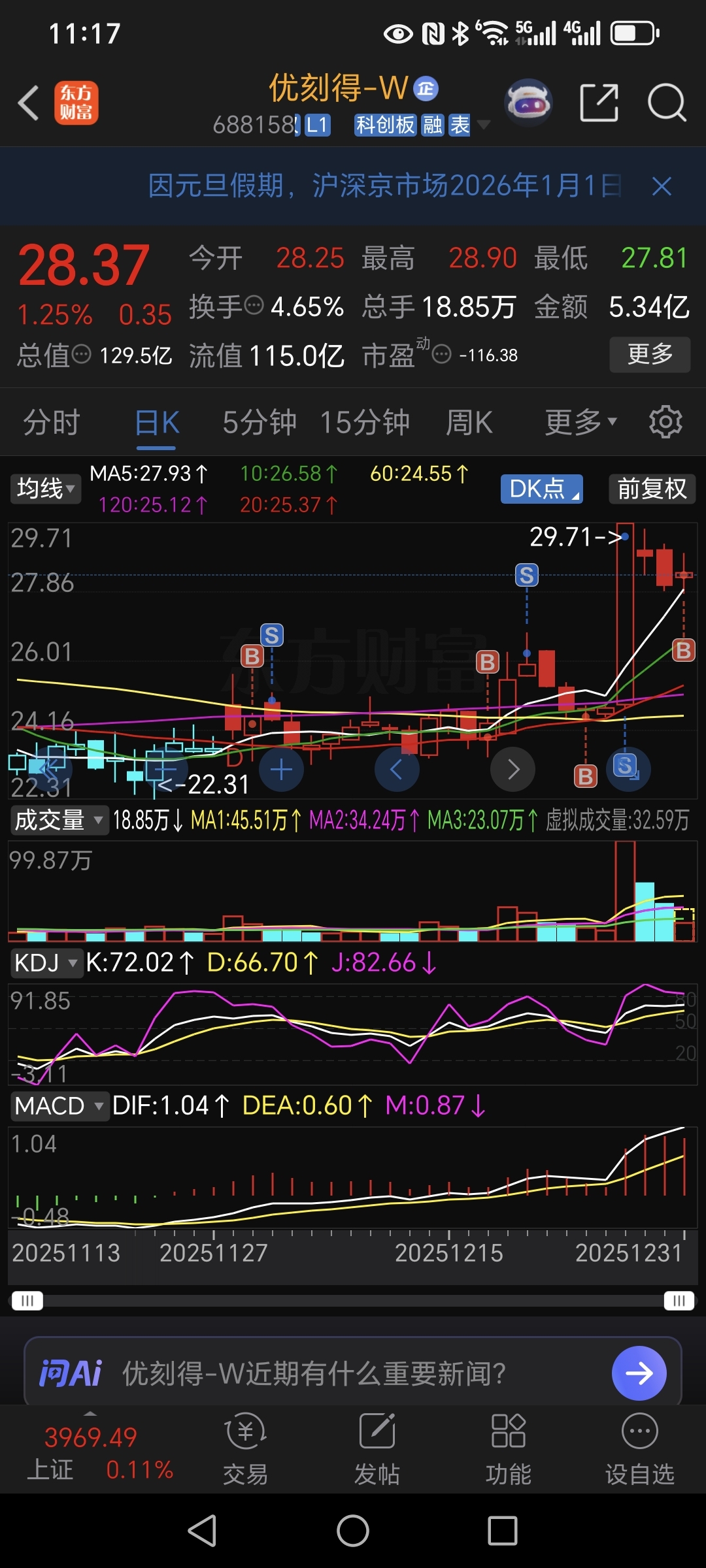Tap the MA5:27.93 moving average value
Screen dimensions: 706x1568
click(148, 474)
